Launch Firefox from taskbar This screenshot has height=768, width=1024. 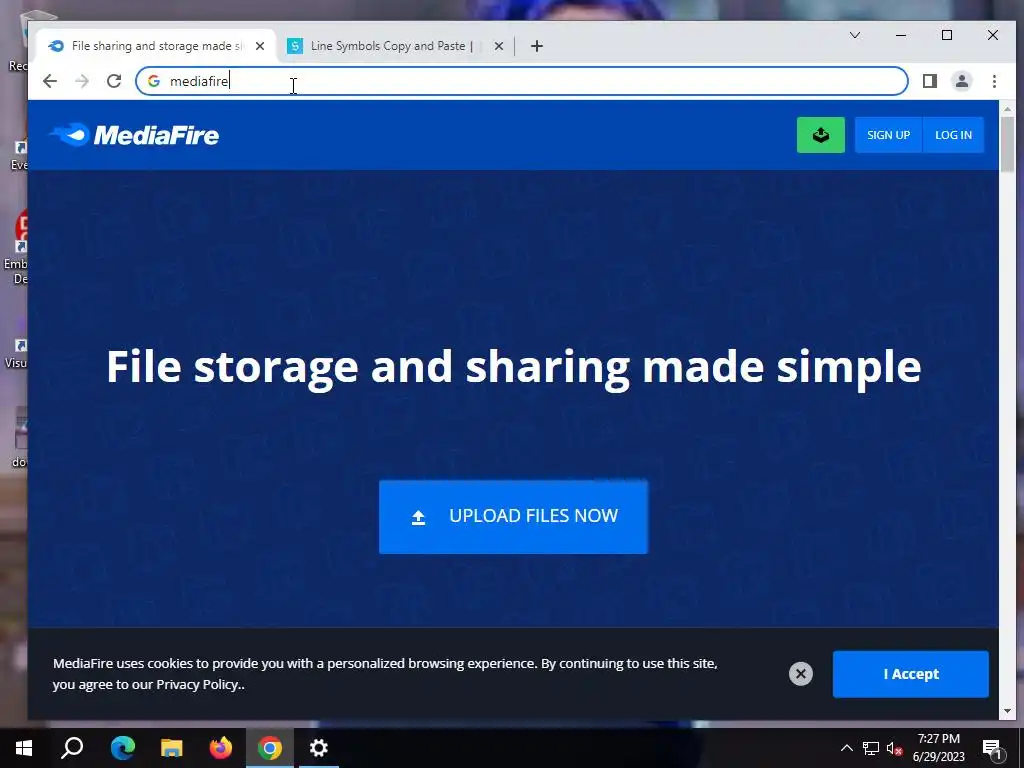[221, 748]
